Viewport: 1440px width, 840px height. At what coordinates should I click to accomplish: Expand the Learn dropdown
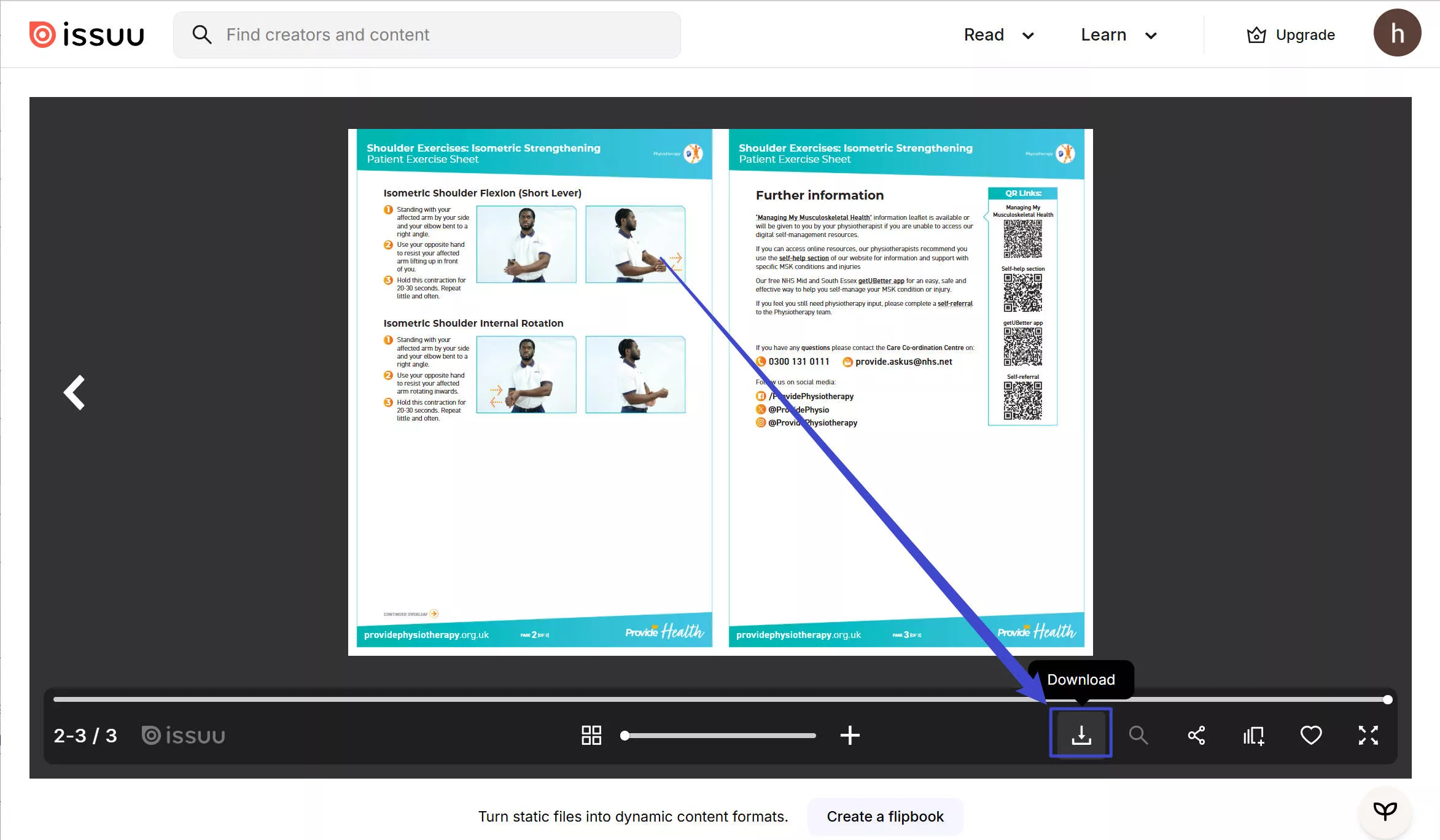tap(1118, 34)
